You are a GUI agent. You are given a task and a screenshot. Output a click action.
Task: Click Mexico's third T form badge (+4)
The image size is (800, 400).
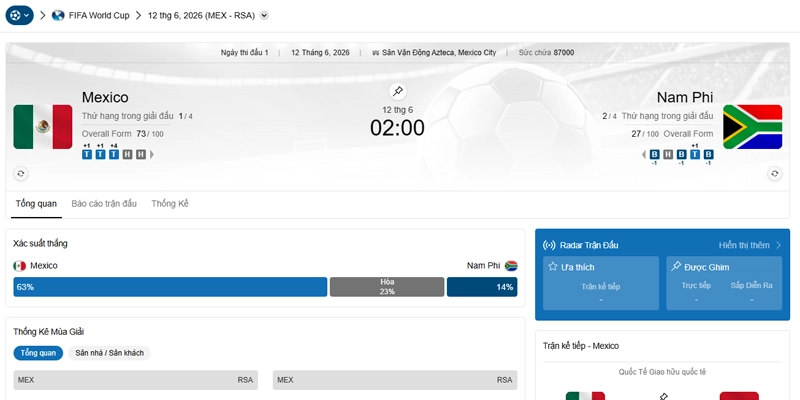(114, 154)
